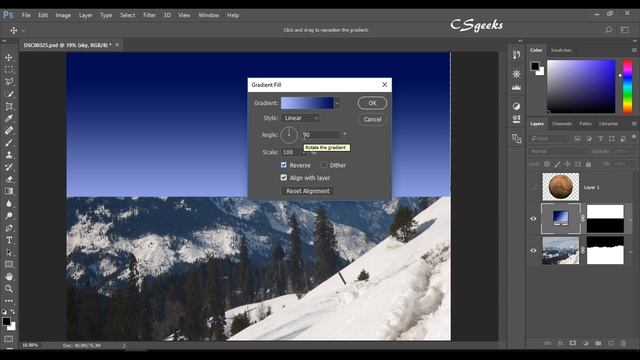Toggle Lock all padlock icon
Viewport: 640px width, 360px height.
coord(588,164)
